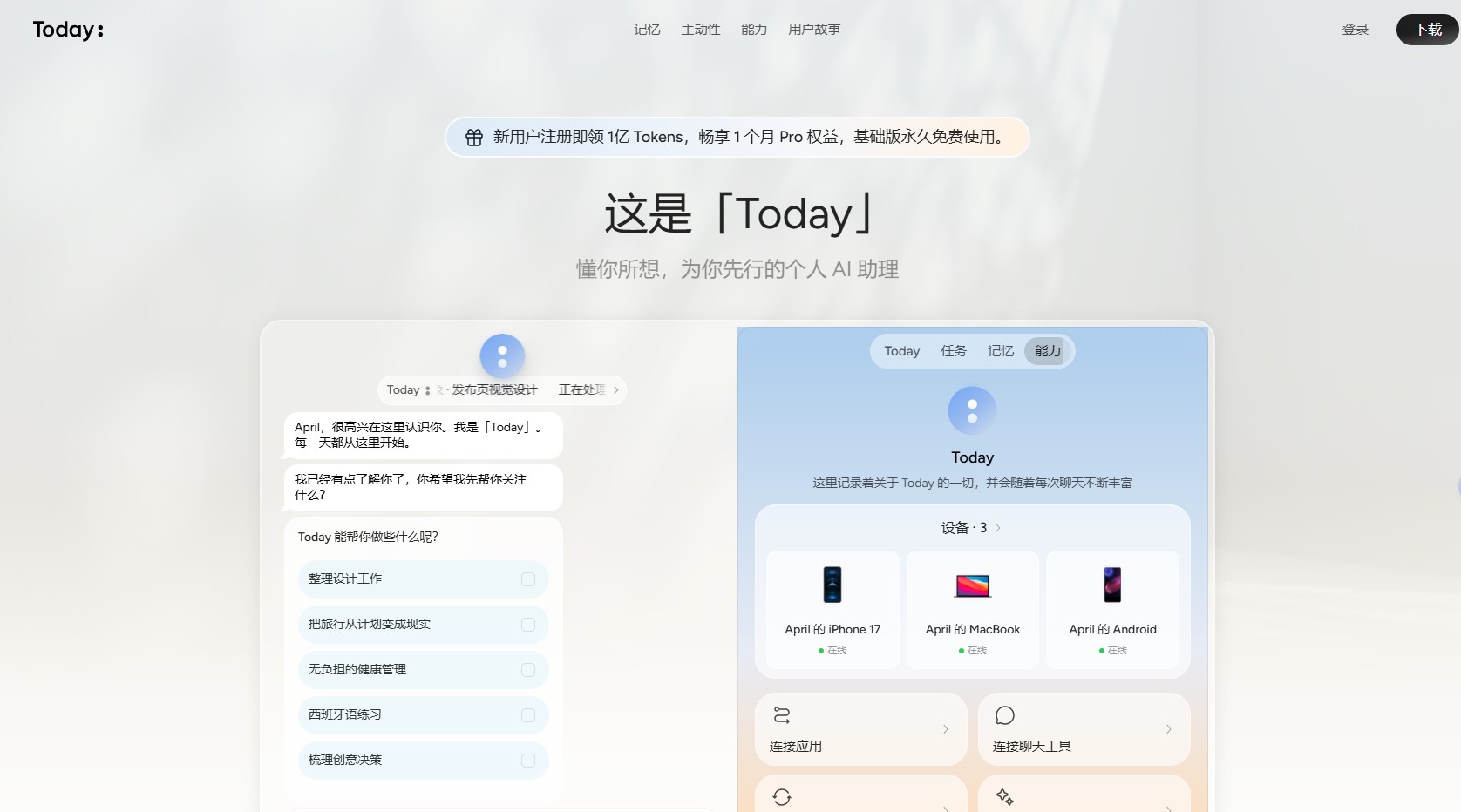Screen dimensions: 1461x812
Task: Click the headline 这是「Today」
Action: point(737,214)
